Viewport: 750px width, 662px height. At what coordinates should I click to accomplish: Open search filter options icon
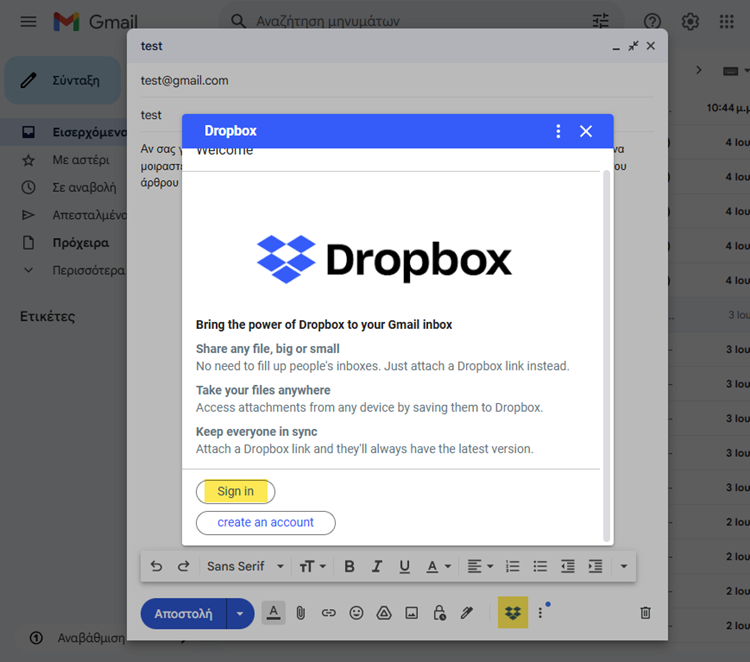(601, 21)
